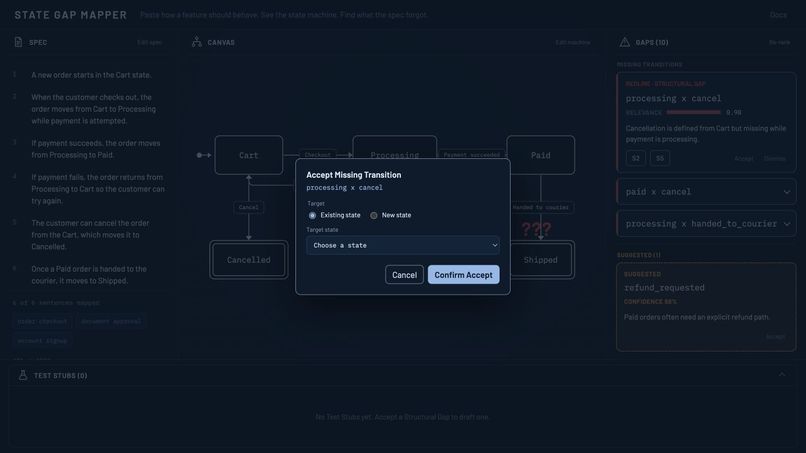Screen dimensions: 806x453
Task: Select the Cart state node
Action: click(x=249, y=155)
